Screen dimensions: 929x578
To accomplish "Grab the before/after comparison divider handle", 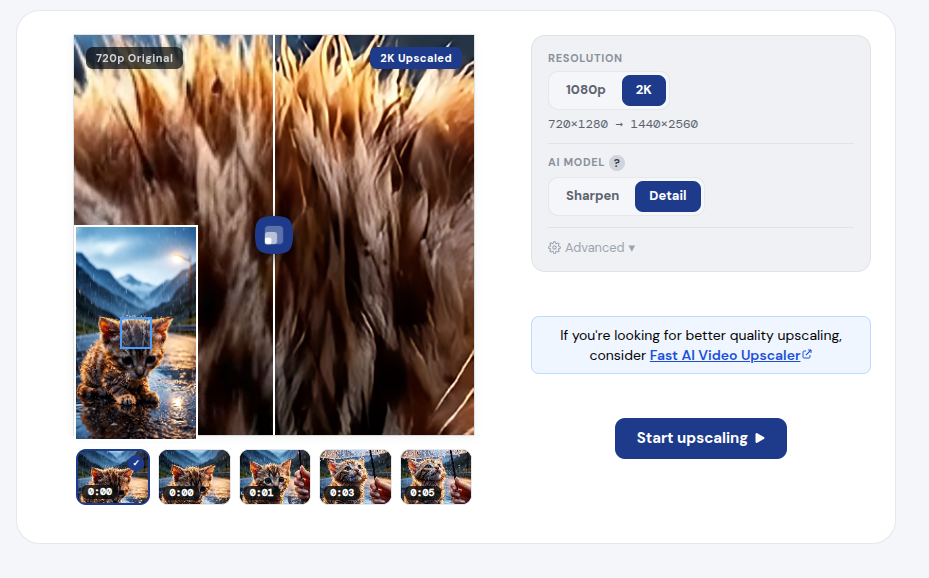I will tap(274, 235).
